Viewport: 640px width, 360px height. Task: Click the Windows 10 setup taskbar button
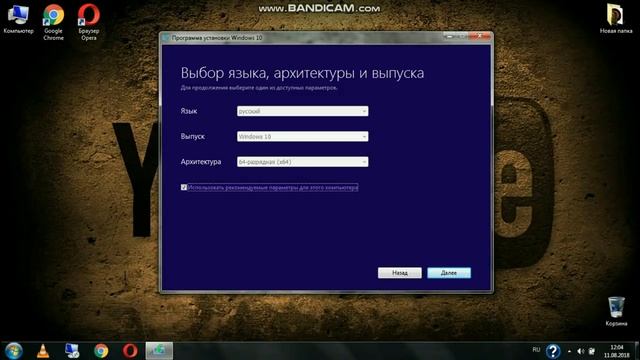point(159,351)
